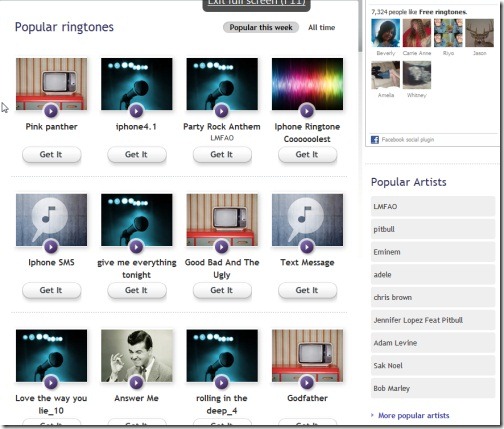Play the Iphone SMS ringtone preview

[x=51, y=247]
